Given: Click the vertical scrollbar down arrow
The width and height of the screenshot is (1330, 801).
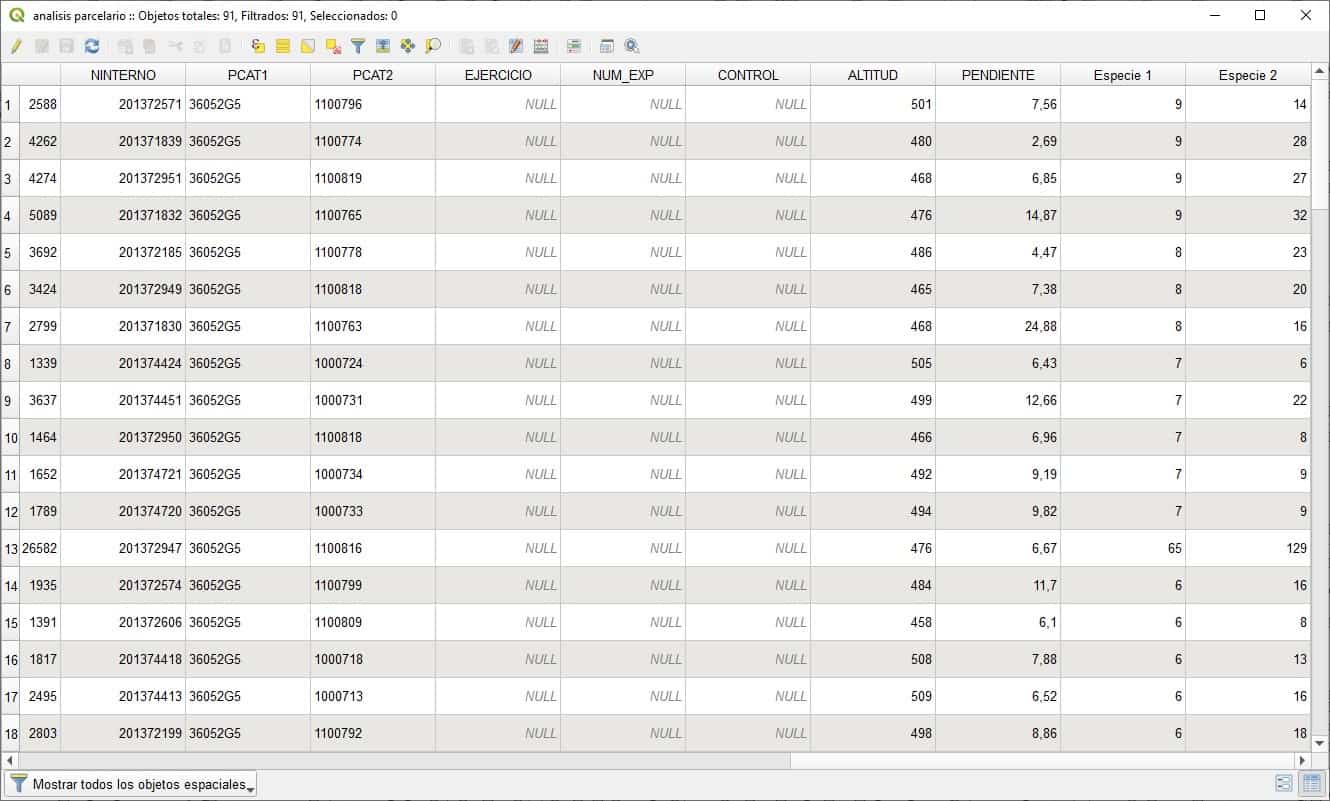Looking at the screenshot, I should [1319, 743].
